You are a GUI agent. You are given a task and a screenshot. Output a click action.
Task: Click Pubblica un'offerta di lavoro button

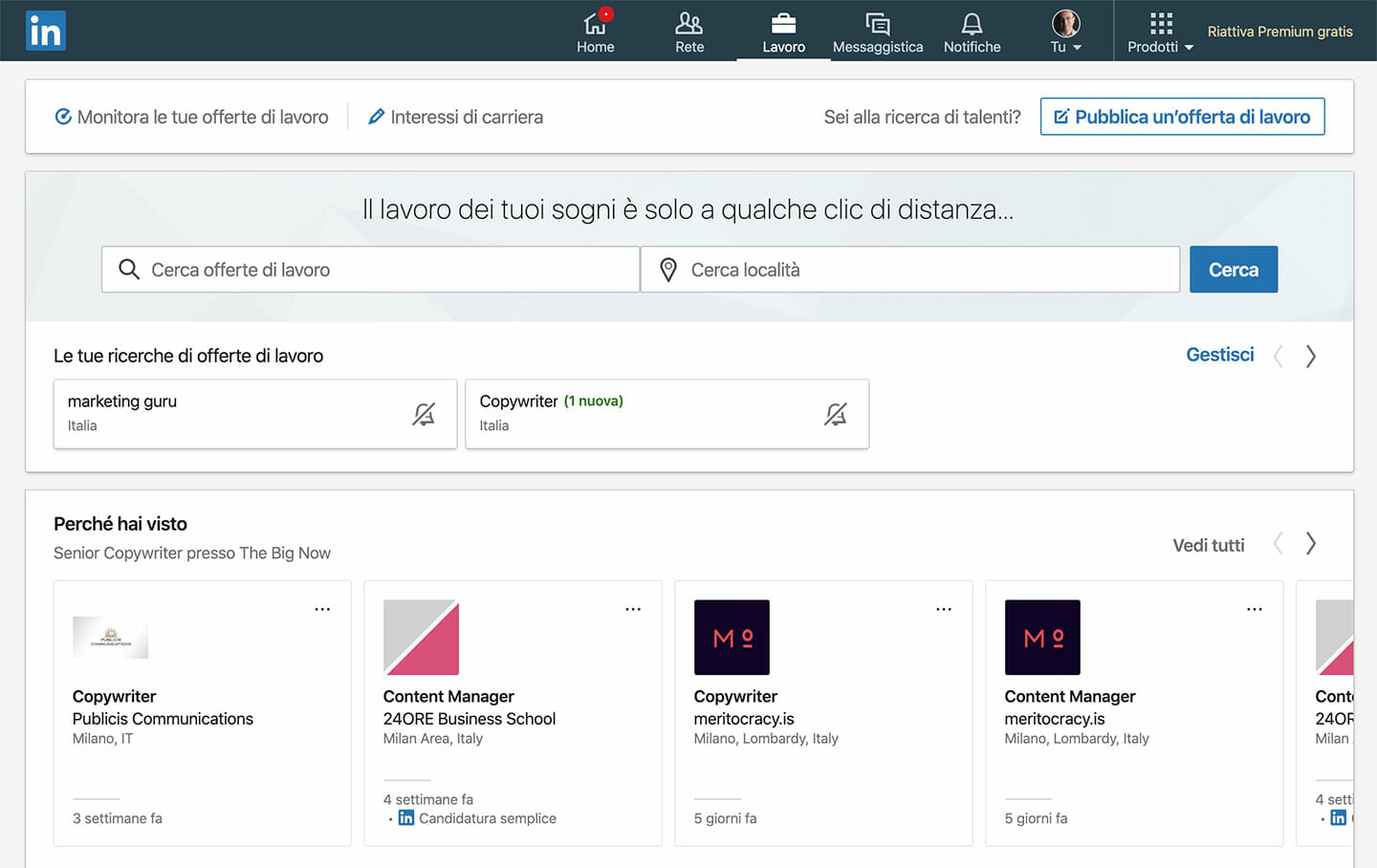pyautogui.click(x=1182, y=117)
